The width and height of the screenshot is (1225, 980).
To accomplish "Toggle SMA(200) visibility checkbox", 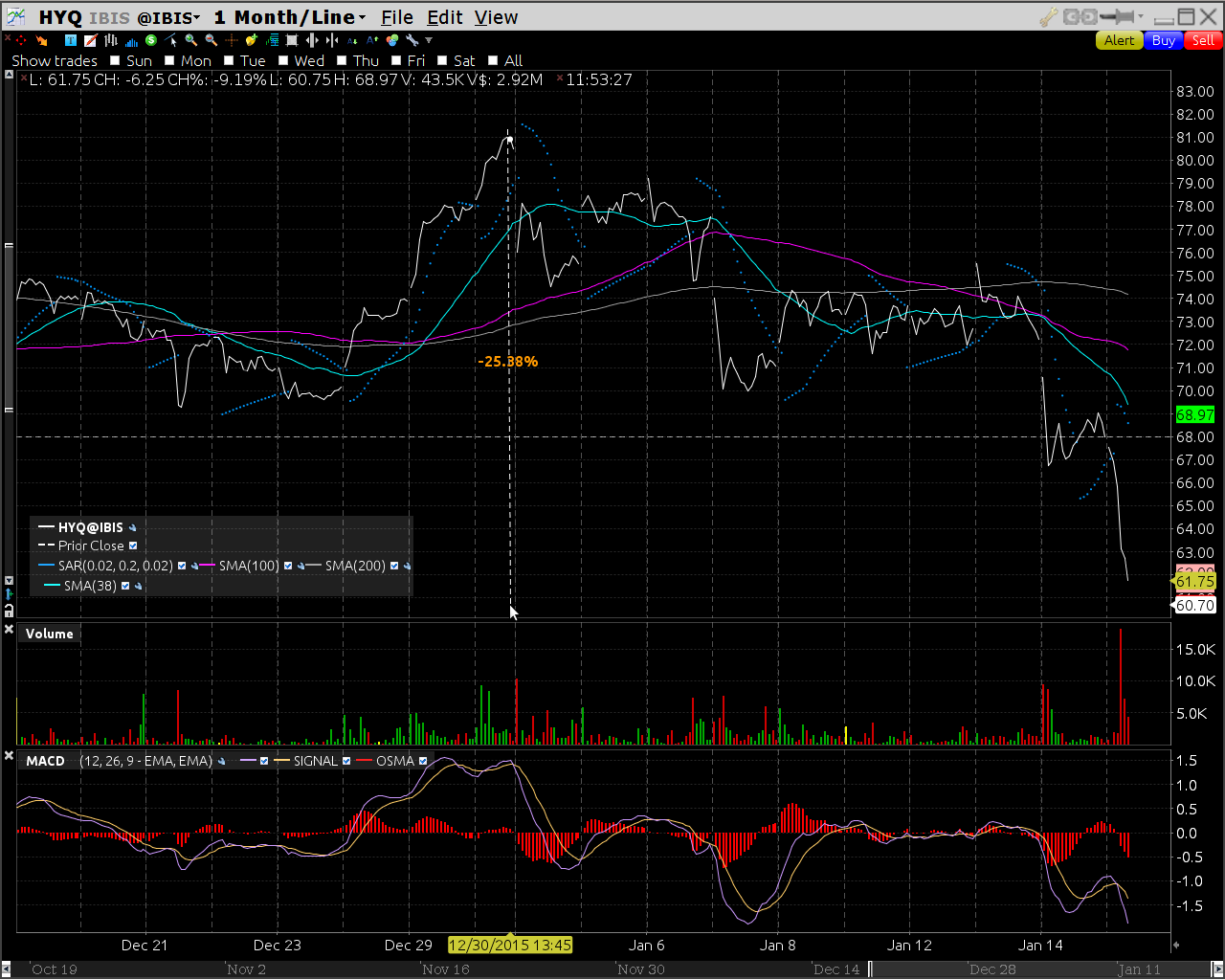I will (x=394, y=566).
